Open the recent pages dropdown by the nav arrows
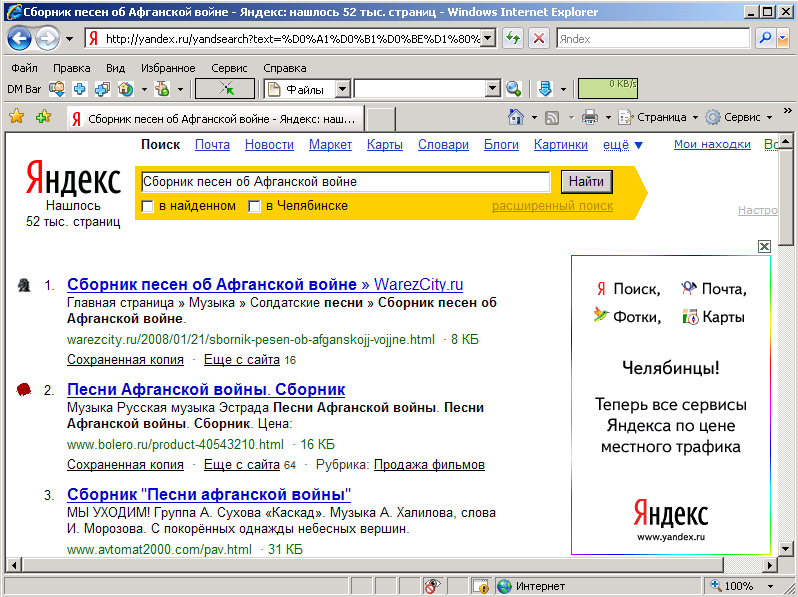Image resolution: width=798 pixels, height=597 pixels. 70,39
